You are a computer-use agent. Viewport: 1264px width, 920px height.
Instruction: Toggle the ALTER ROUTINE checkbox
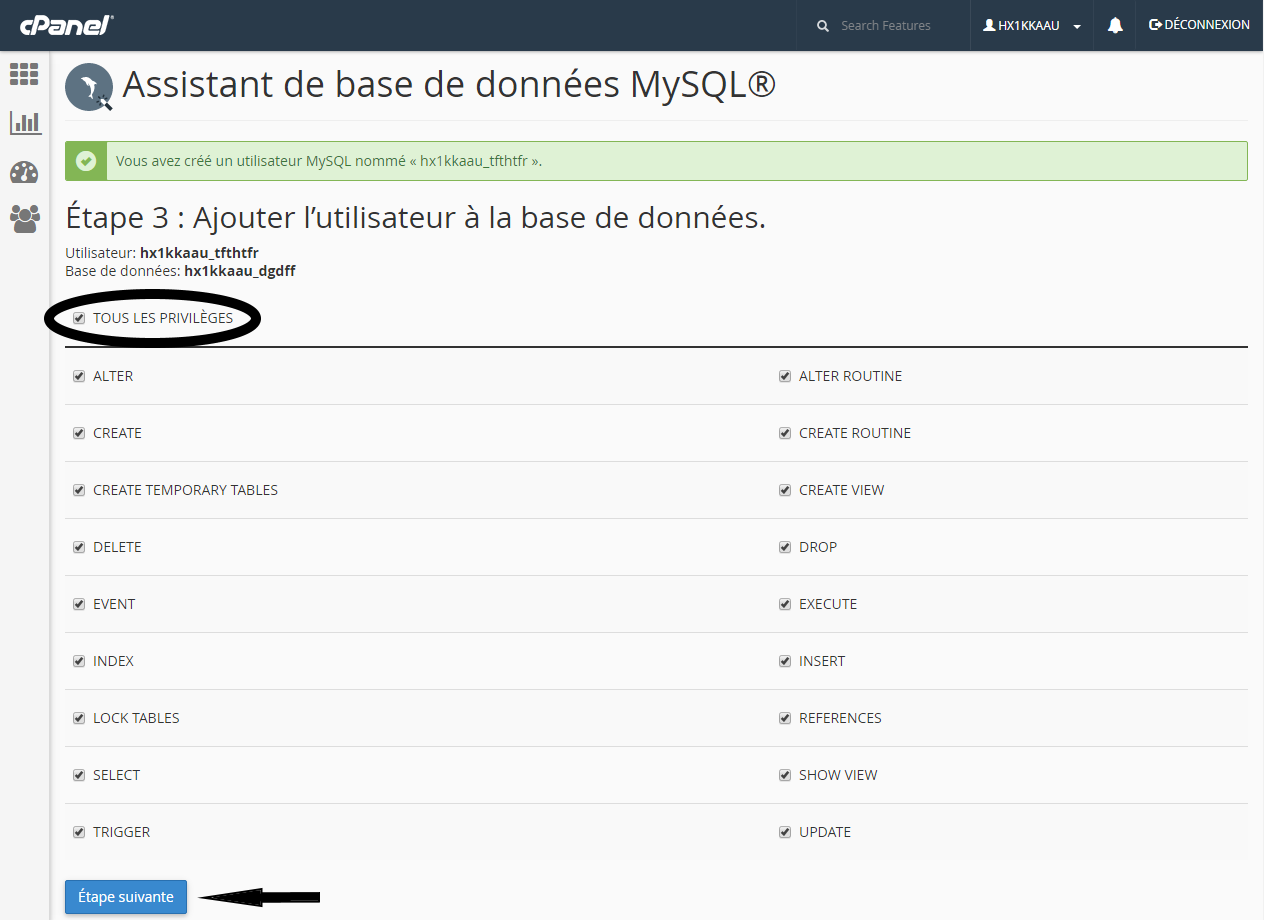click(785, 377)
